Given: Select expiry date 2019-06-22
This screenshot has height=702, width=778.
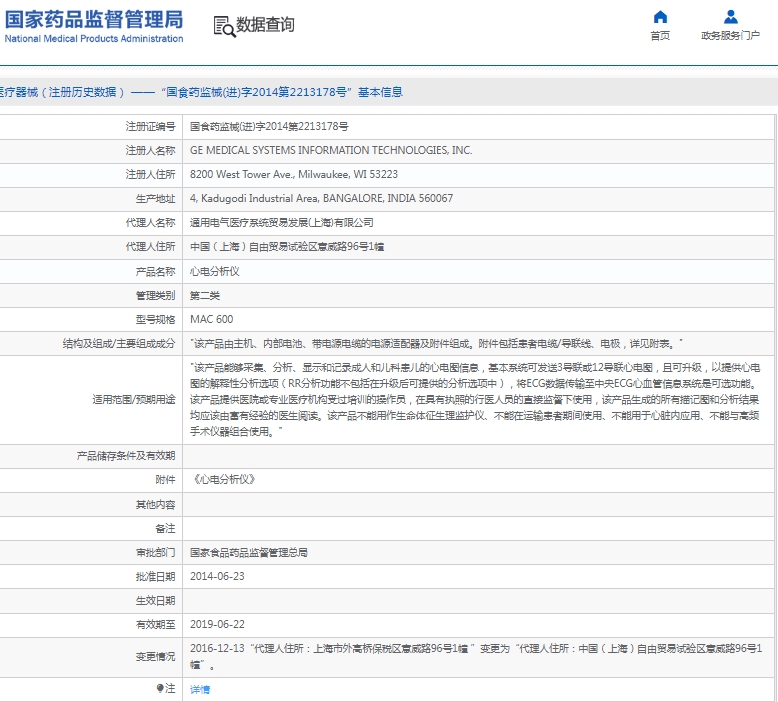Looking at the screenshot, I should pos(217,625).
